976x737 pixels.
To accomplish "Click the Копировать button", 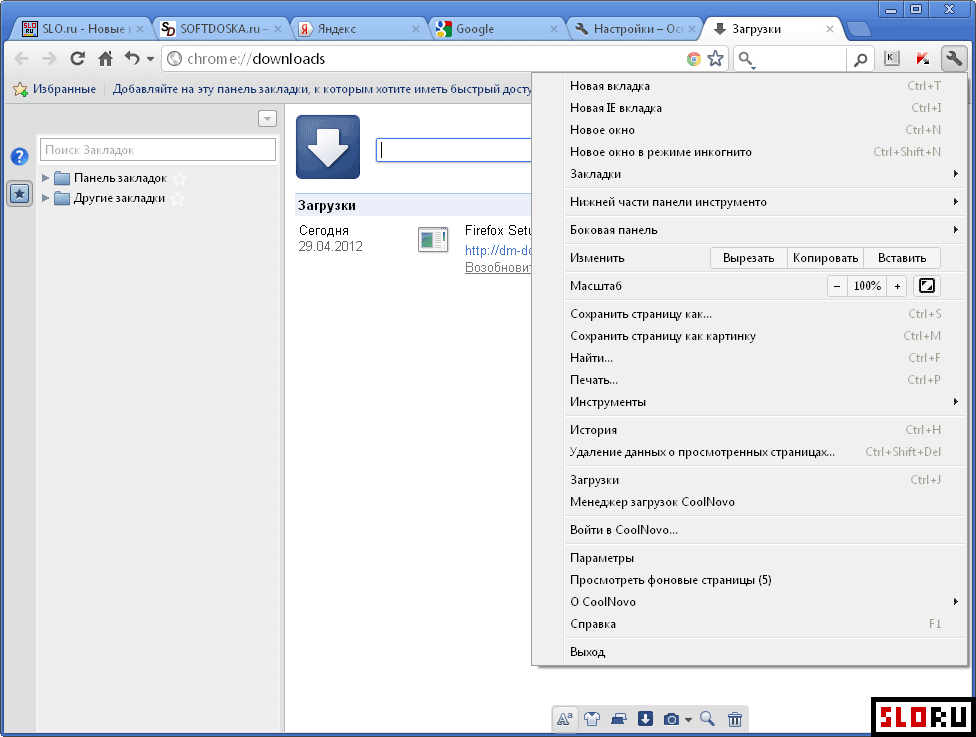I will (x=825, y=258).
